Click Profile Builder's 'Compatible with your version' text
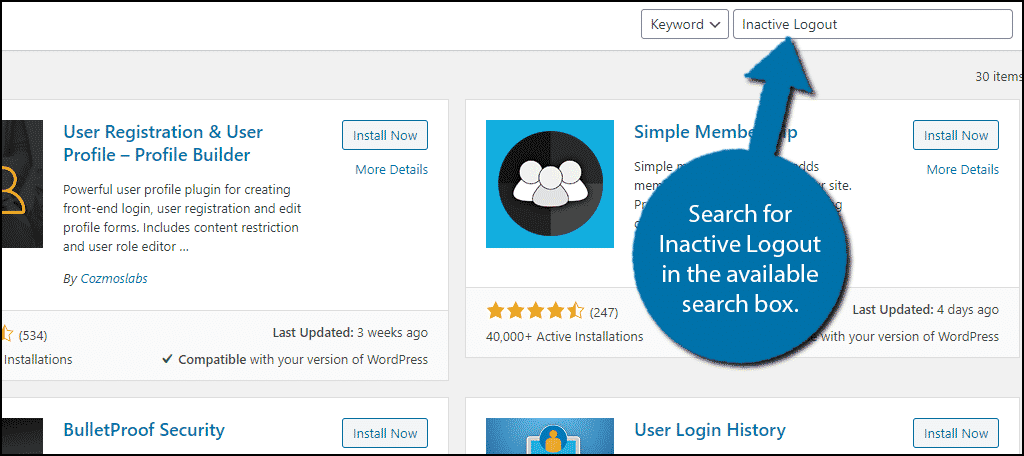Image resolution: width=1024 pixels, height=456 pixels. [295, 359]
